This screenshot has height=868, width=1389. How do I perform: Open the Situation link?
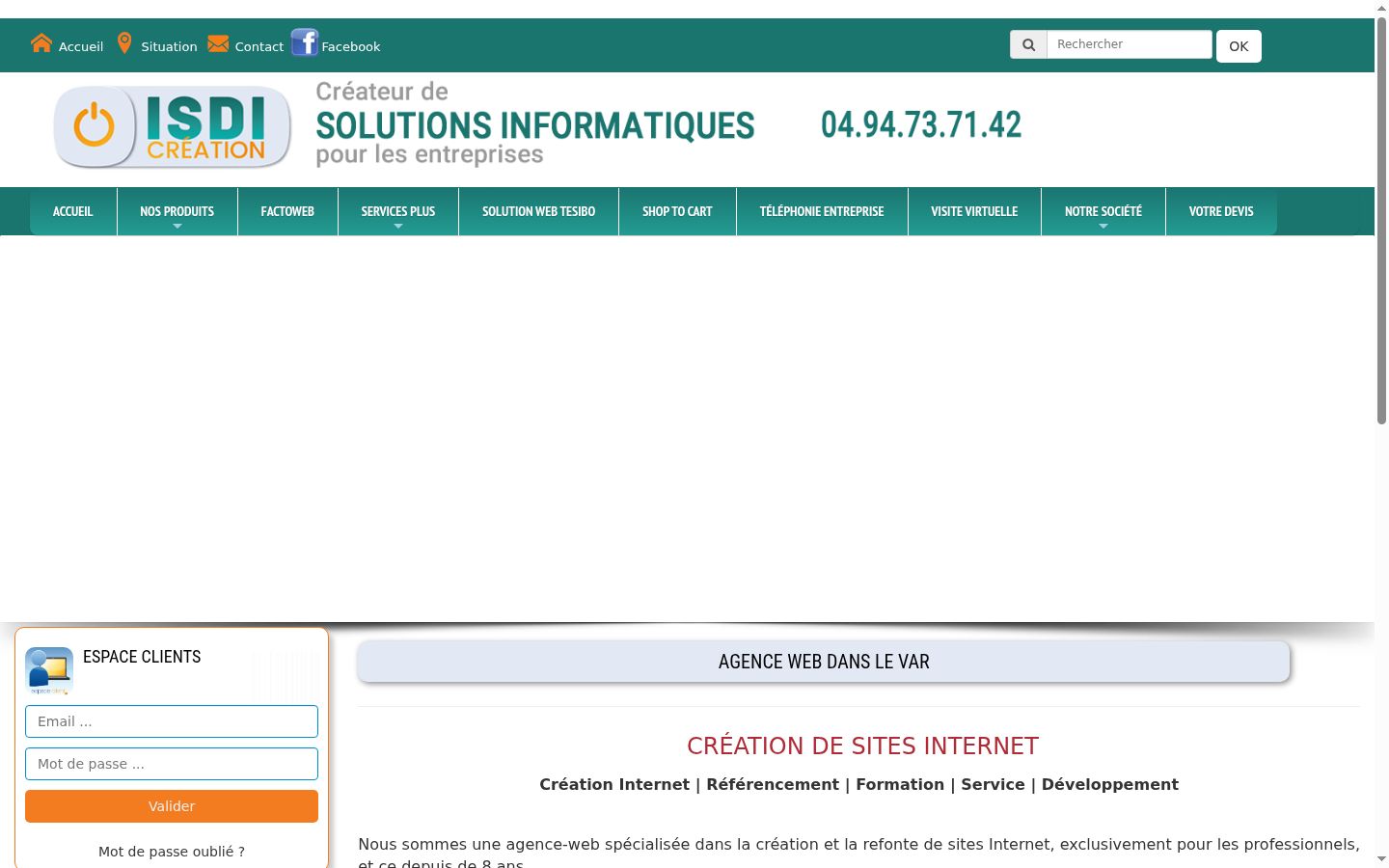point(169,46)
